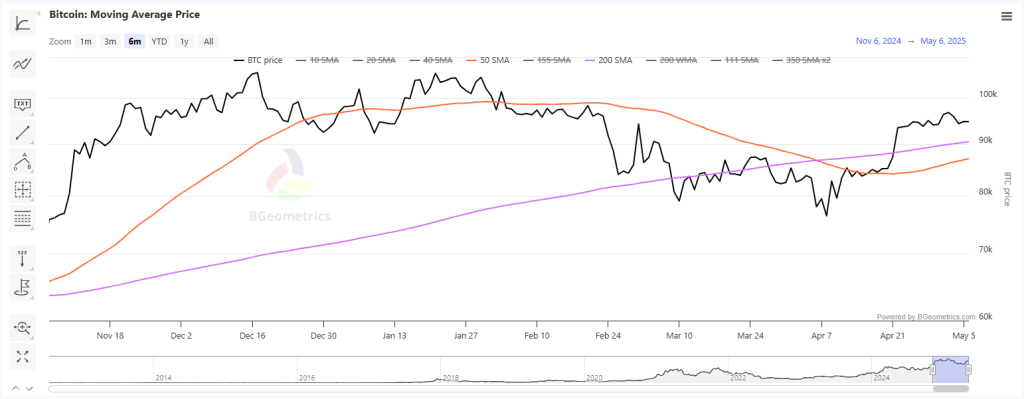Image resolution: width=1024 pixels, height=399 pixels.
Task: Click the Dec 16 x-axis date label
Action: 252,336
